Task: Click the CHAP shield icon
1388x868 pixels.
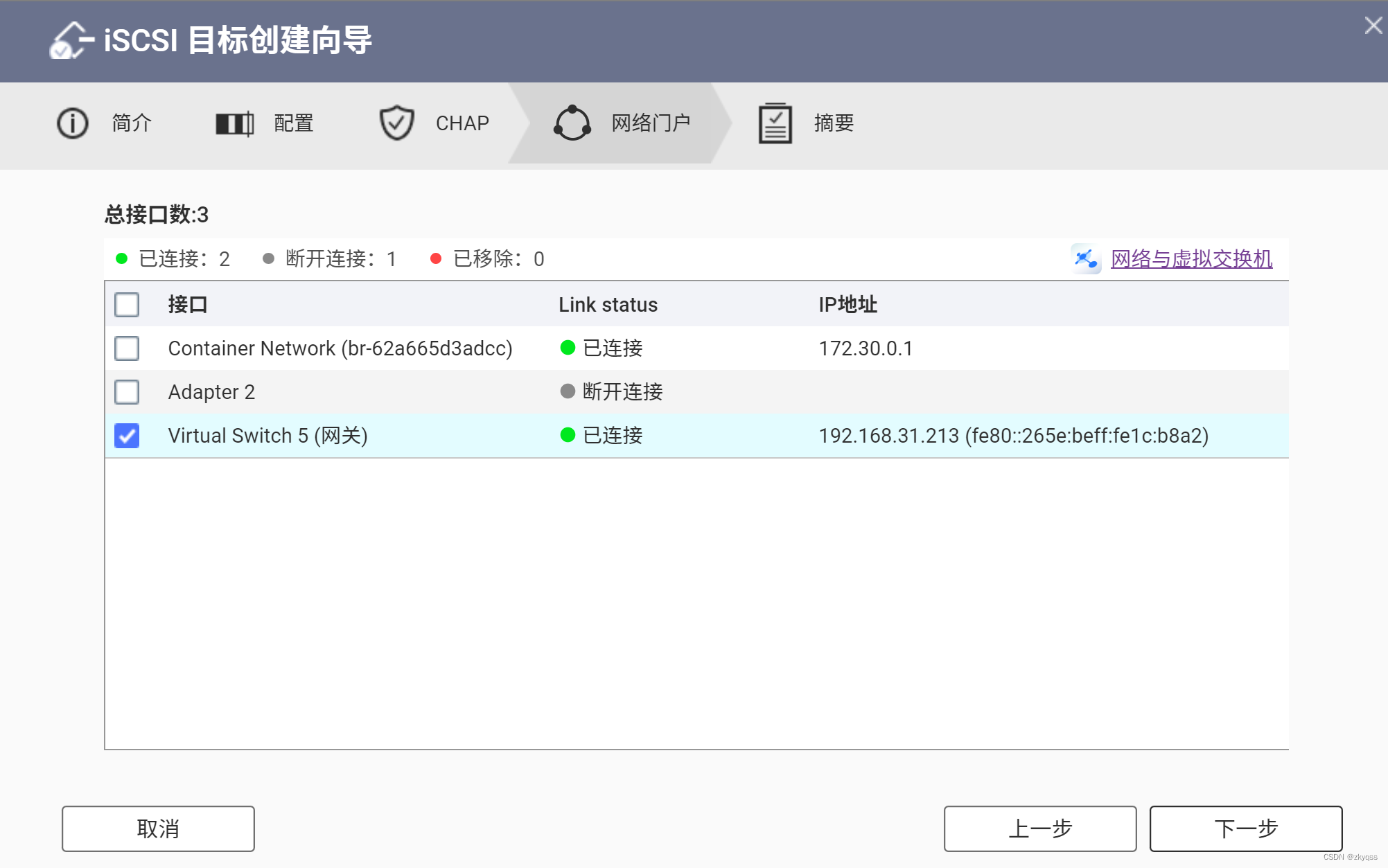Action: point(396,123)
